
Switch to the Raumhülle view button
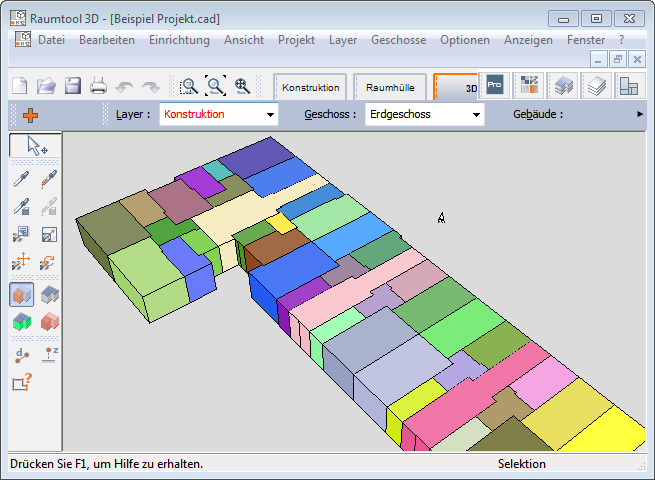(x=390, y=87)
